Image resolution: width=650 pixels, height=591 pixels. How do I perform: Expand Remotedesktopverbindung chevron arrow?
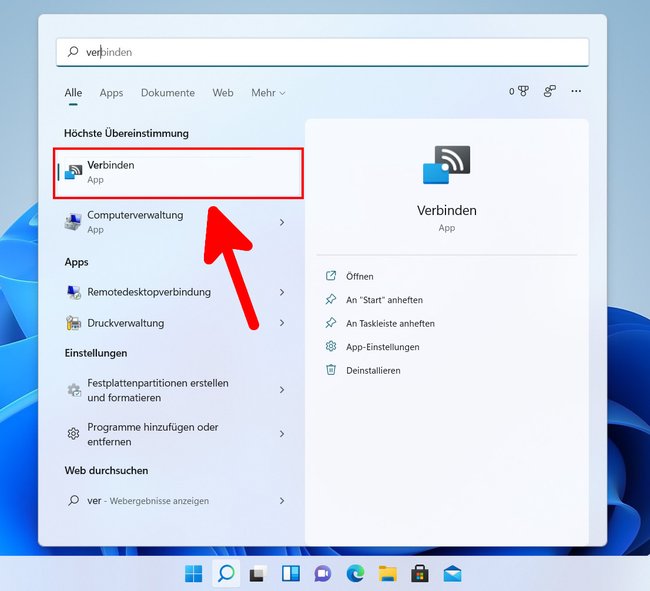click(x=282, y=292)
